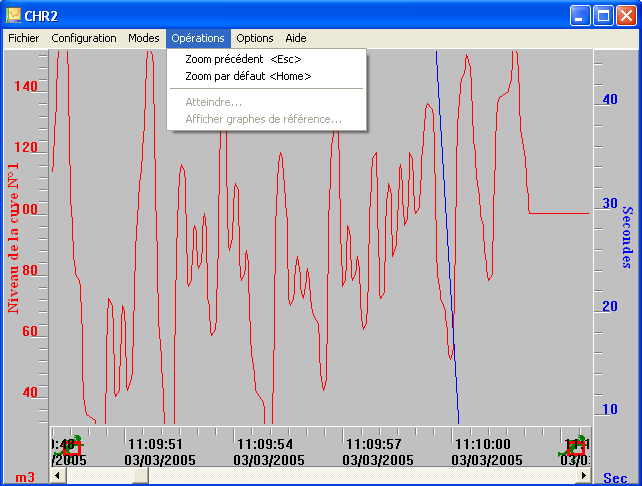Click the red axis value 60
This screenshot has height=486, width=642.
point(30,331)
